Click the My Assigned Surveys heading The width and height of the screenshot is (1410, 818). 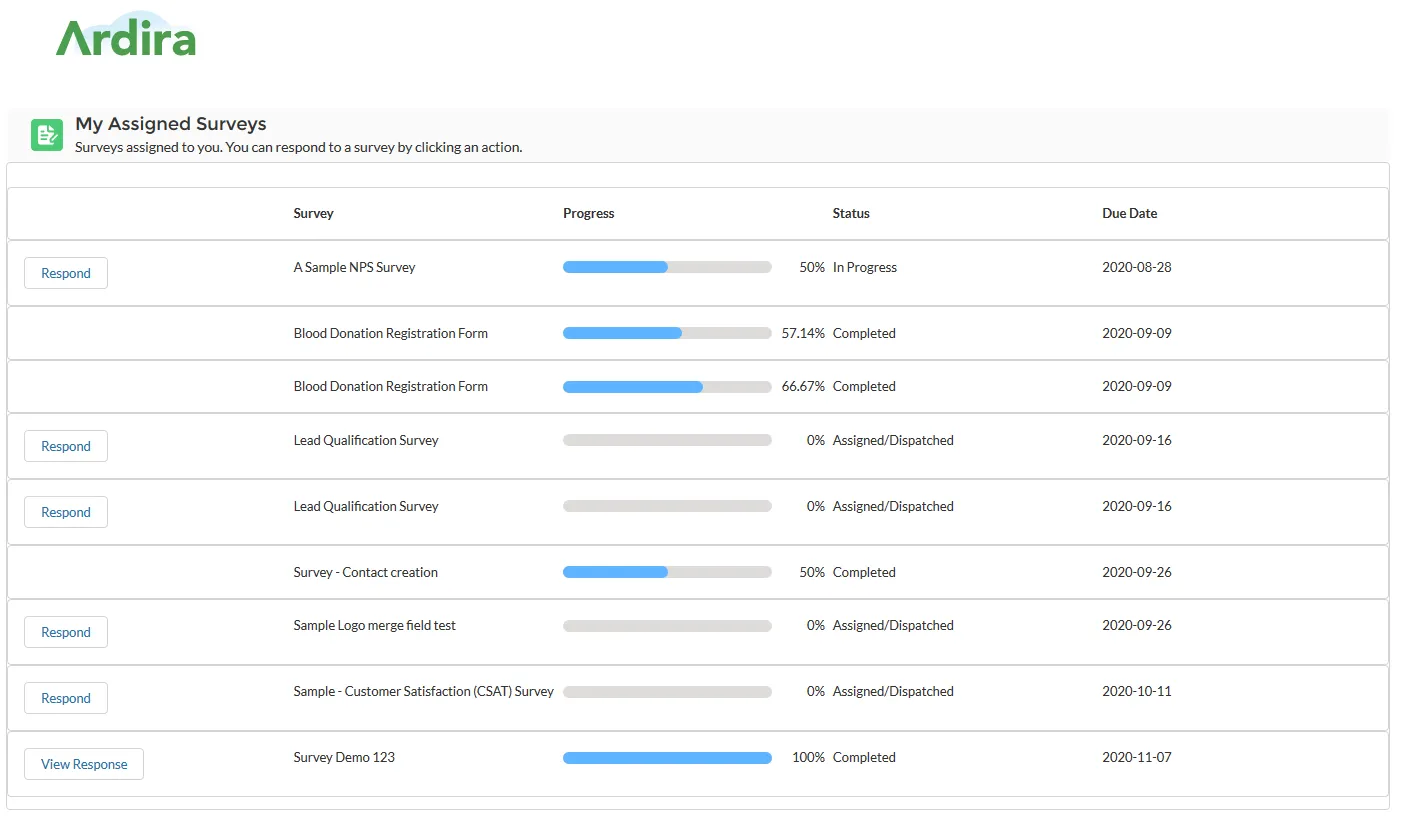pyautogui.click(x=171, y=124)
